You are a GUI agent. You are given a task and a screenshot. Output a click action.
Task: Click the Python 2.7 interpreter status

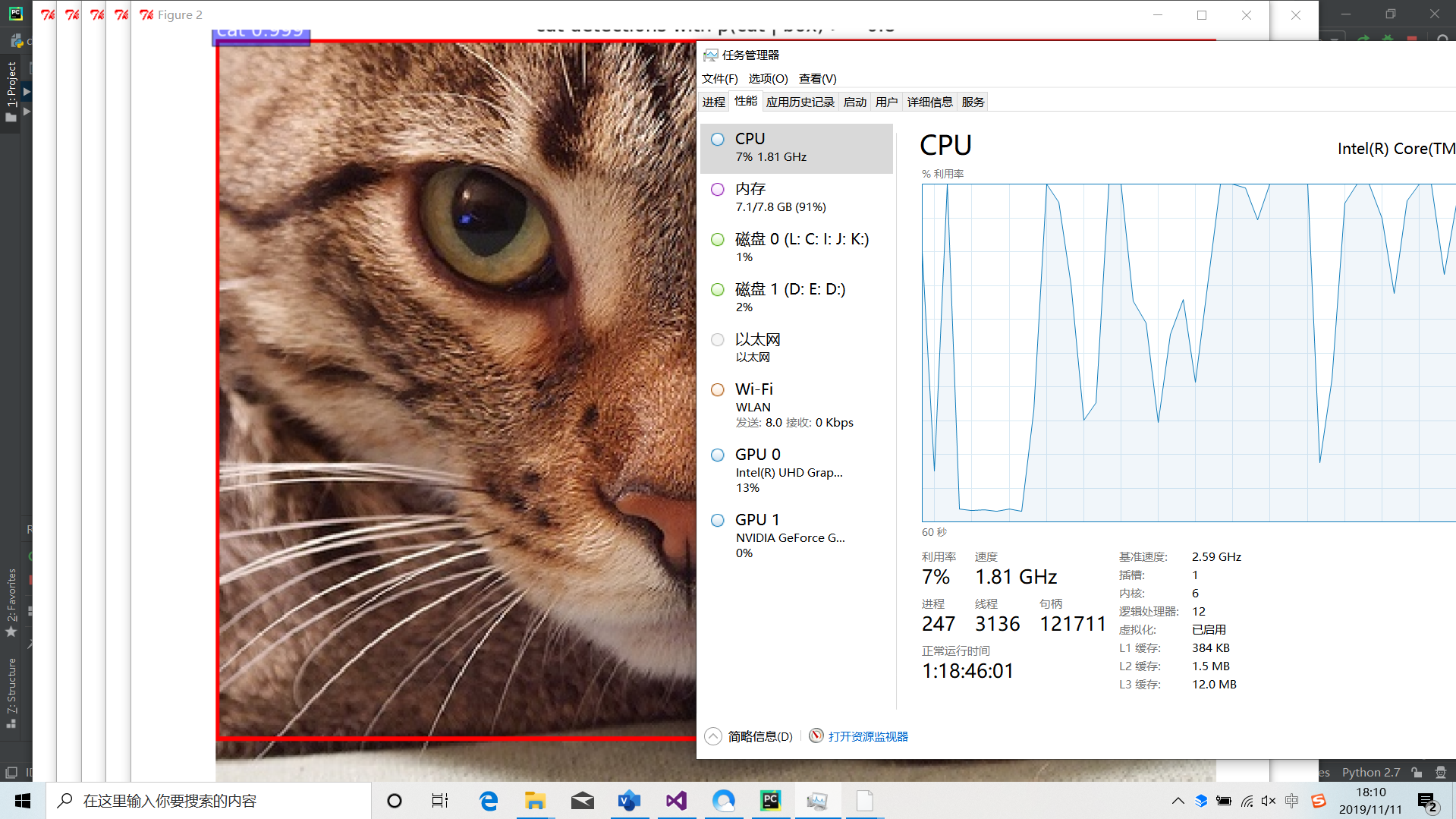[x=1370, y=772]
